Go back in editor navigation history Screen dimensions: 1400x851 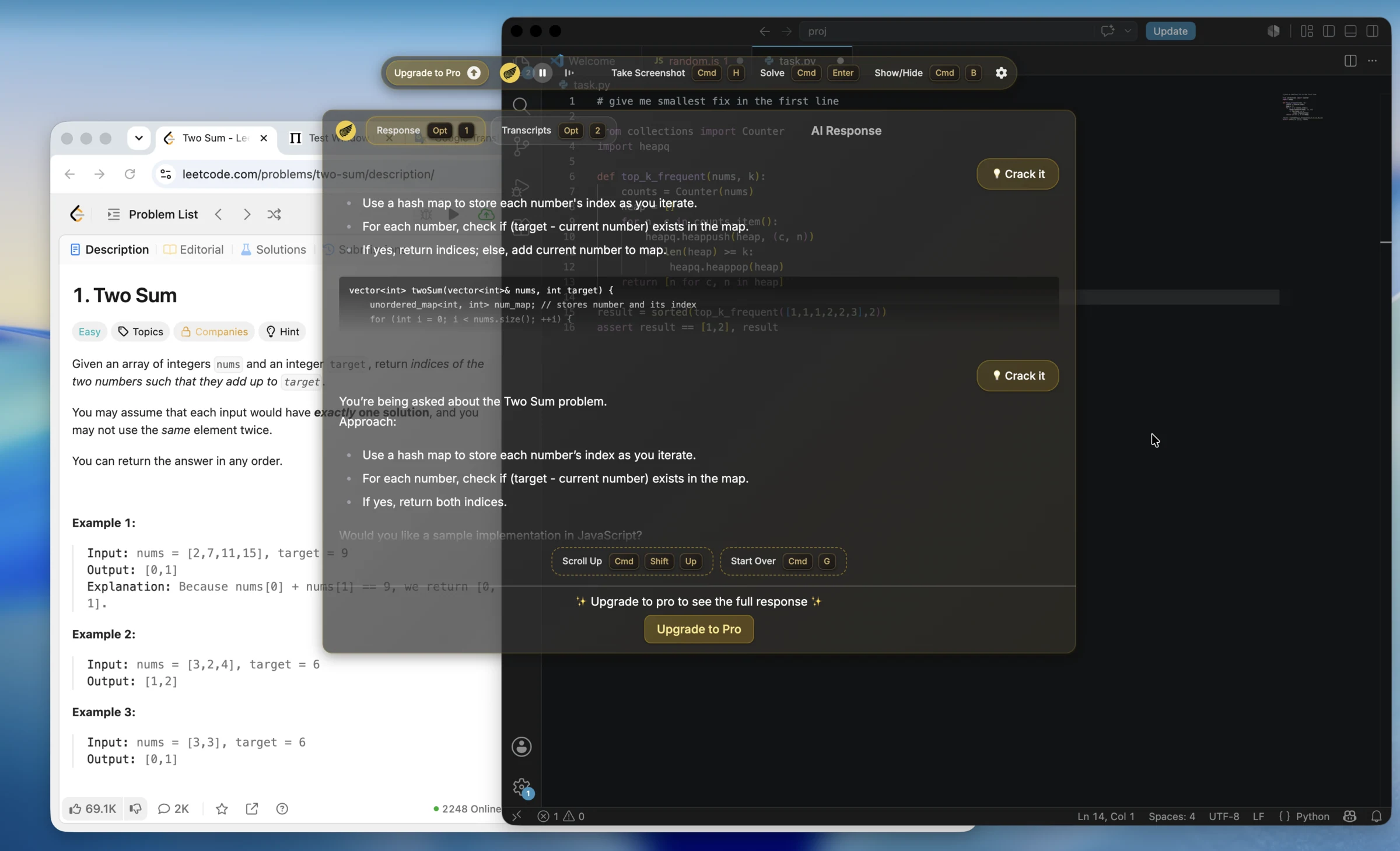coord(764,31)
